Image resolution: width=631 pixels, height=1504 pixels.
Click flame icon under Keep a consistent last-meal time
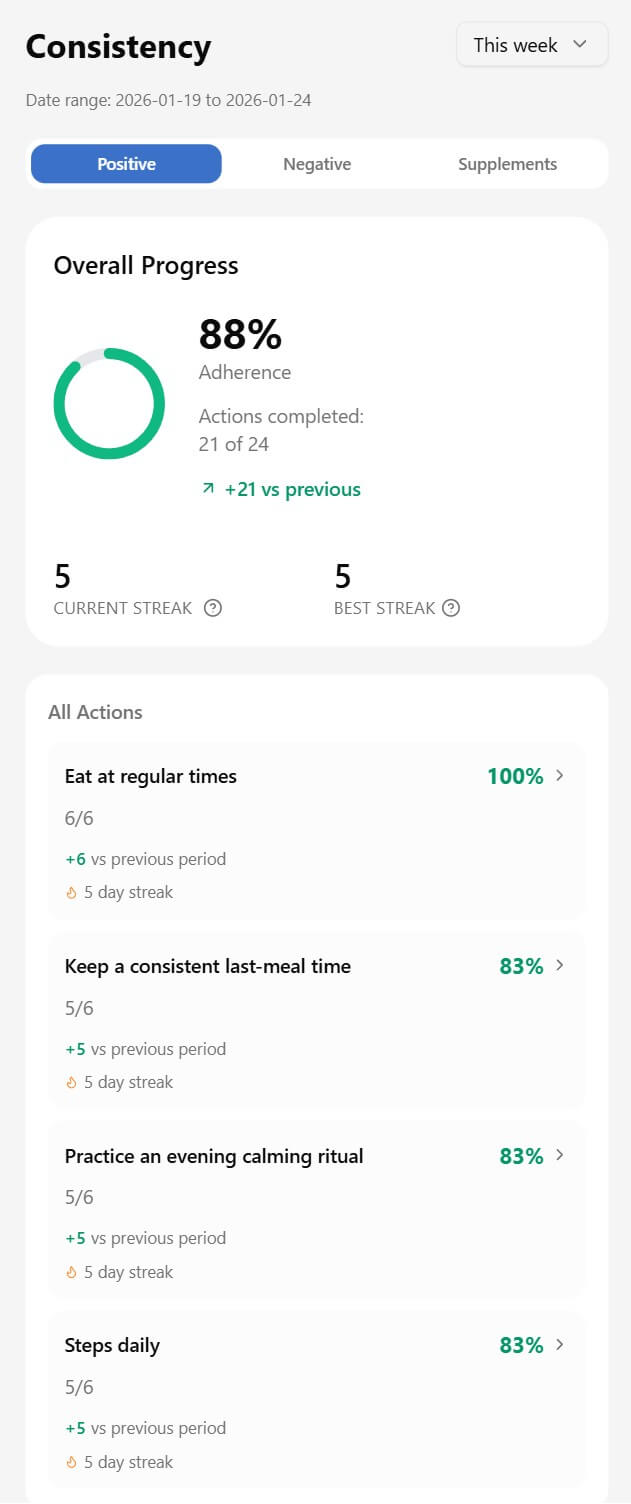click(71, 1083)
